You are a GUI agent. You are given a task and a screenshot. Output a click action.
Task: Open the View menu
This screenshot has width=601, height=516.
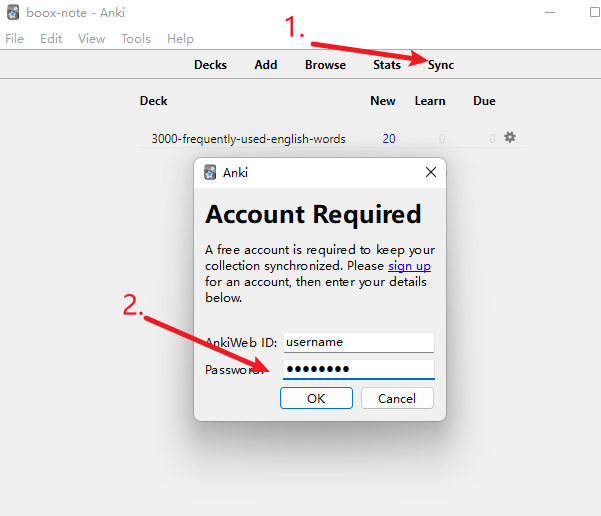[91, 39]
